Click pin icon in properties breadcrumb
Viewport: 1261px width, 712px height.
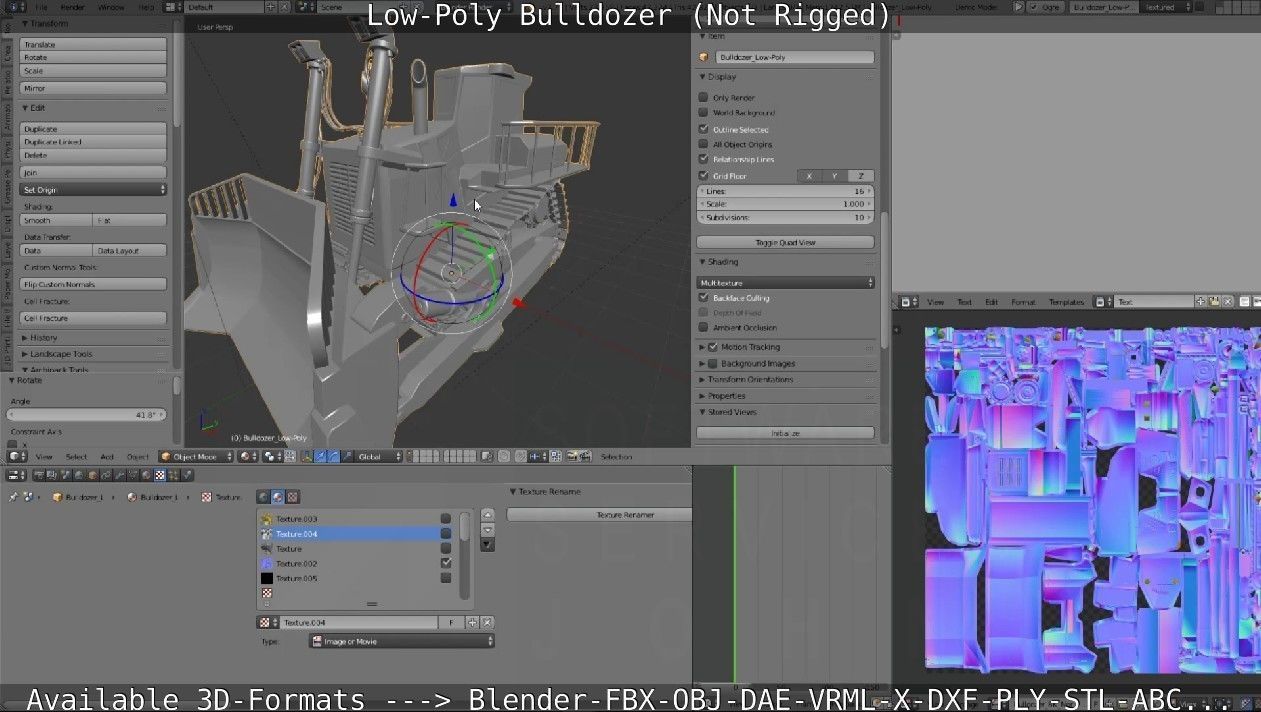13,497
